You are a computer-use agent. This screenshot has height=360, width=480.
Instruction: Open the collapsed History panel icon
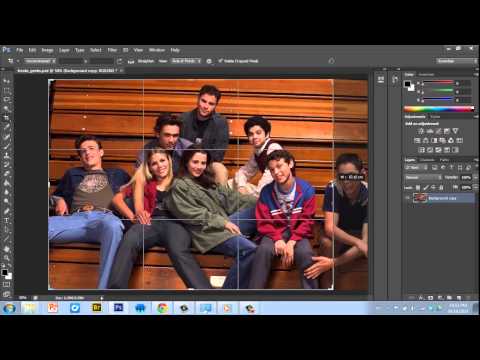pos(395,80)
